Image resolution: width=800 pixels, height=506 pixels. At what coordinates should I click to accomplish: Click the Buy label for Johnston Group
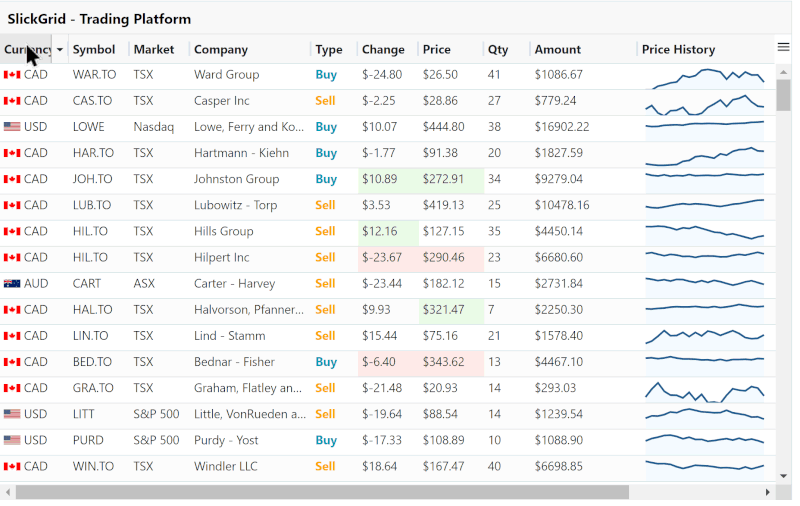tap(326, 179)
